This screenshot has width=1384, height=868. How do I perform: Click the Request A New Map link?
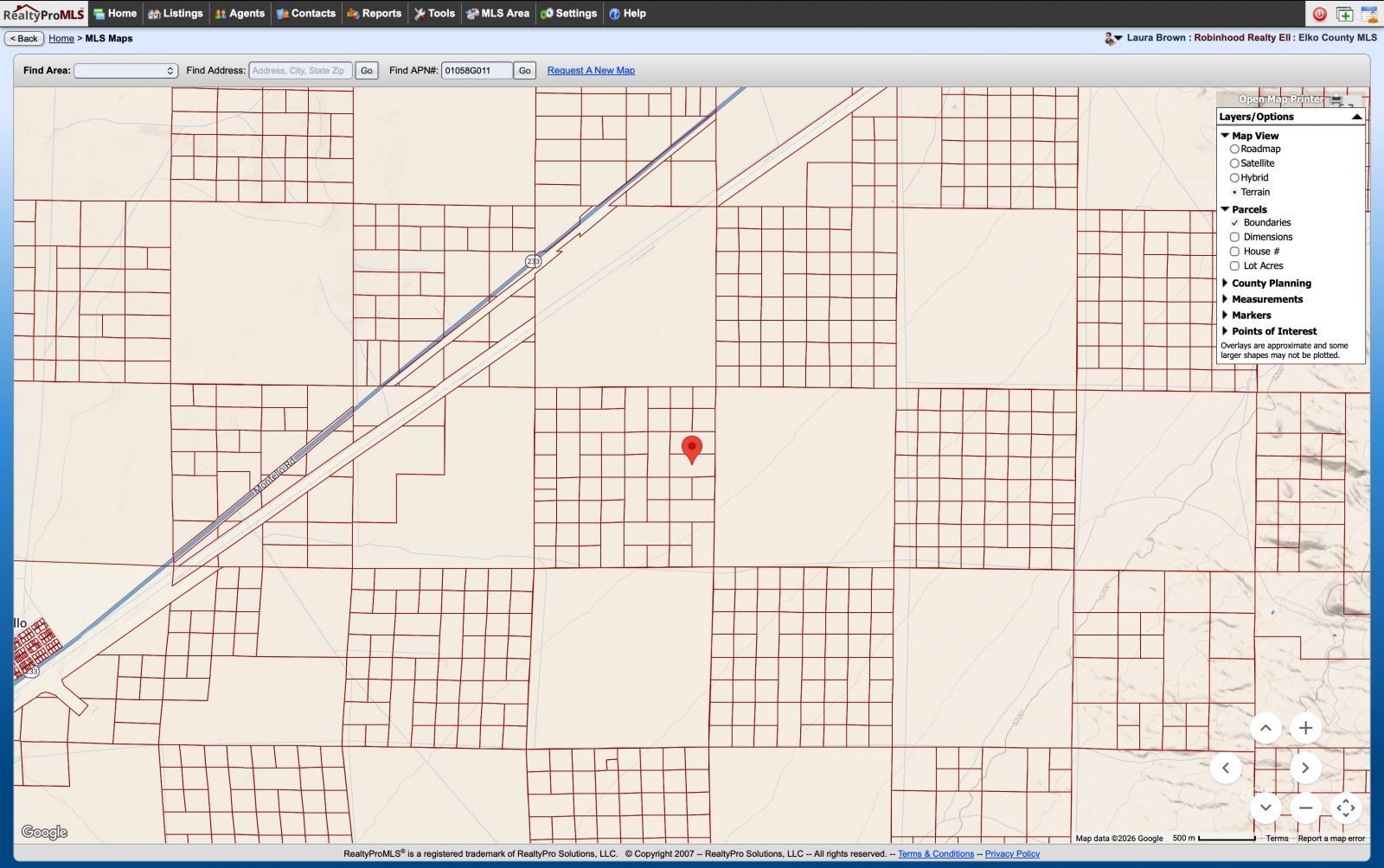(x=589, y=70)
